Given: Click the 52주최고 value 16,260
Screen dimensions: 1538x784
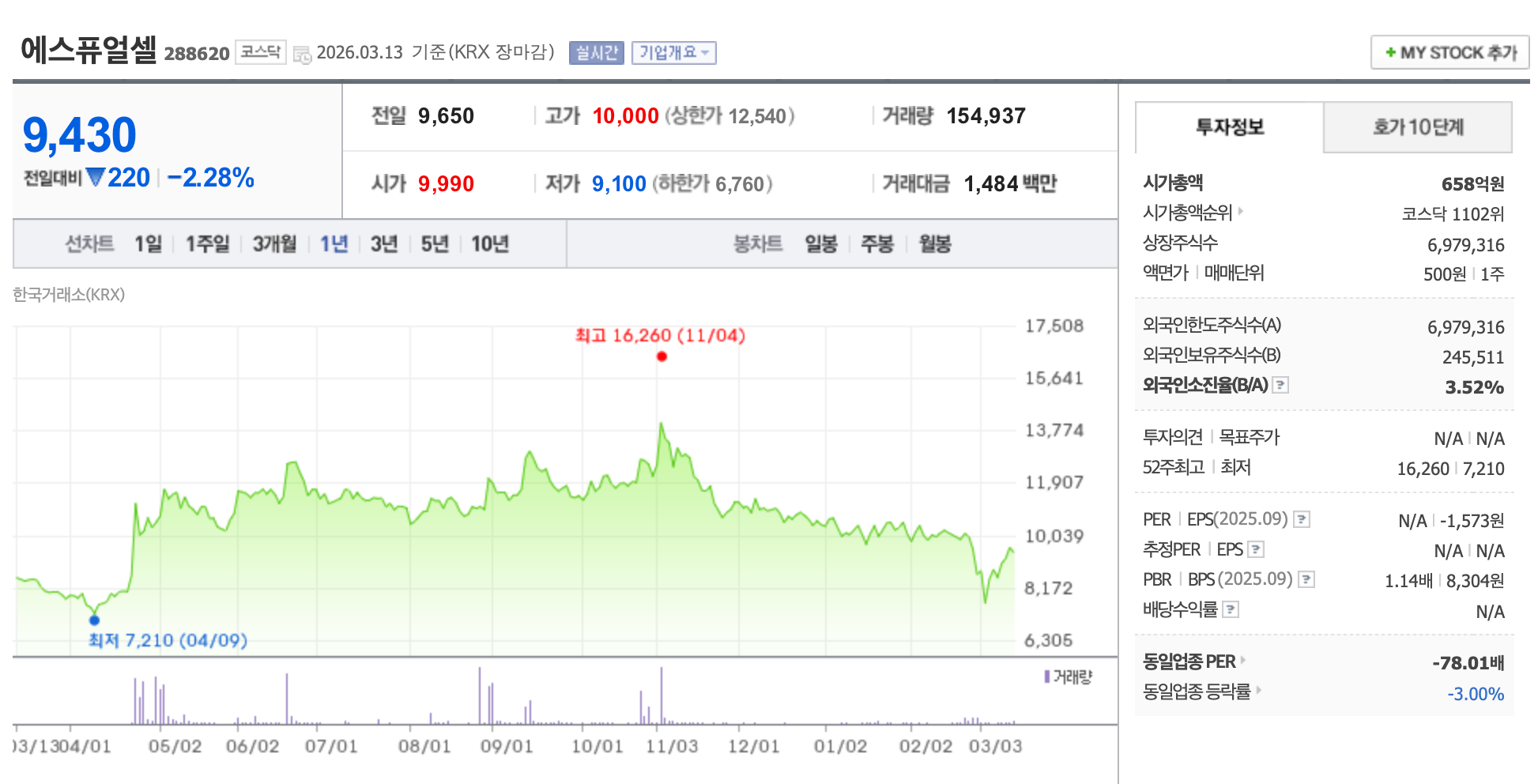Looking at the screenshot, I should click(1423, 469).
